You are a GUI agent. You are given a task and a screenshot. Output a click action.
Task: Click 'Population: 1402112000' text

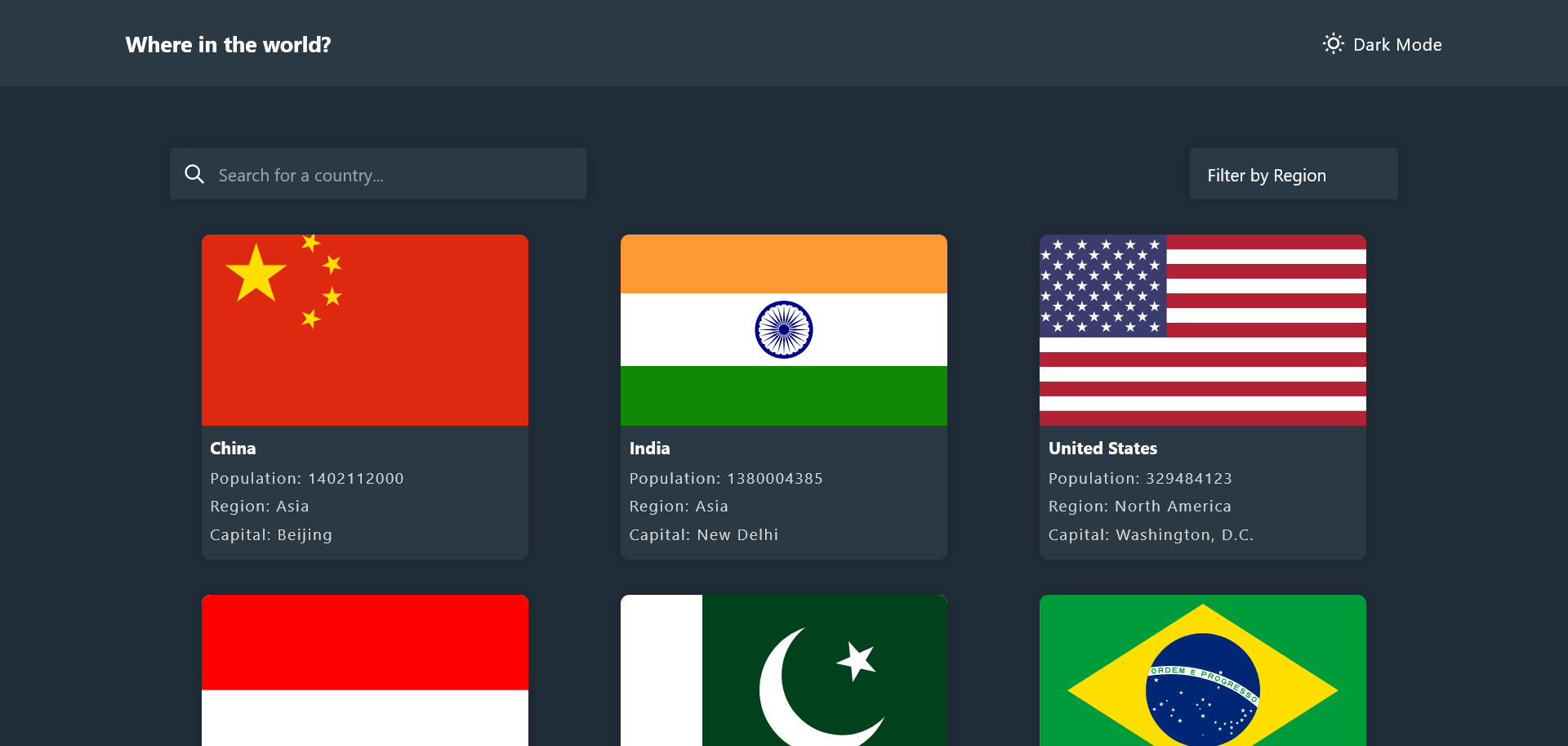[307, 479]
